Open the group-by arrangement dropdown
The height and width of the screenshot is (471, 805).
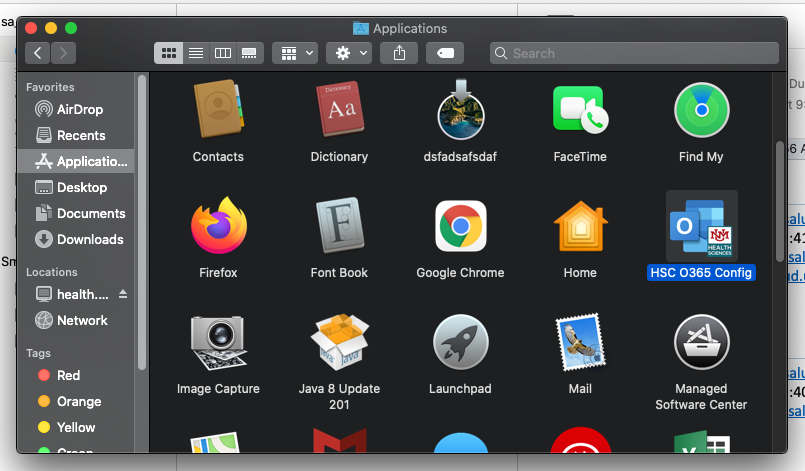click(x=294, y=53)
